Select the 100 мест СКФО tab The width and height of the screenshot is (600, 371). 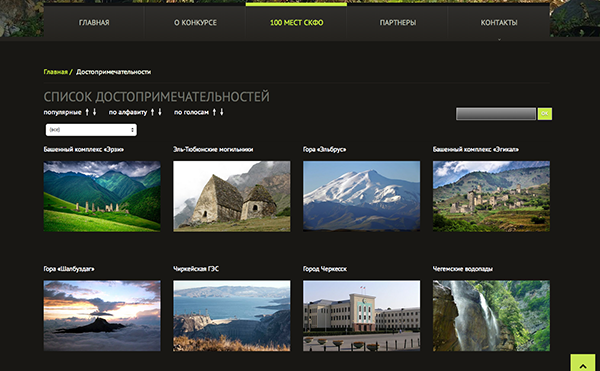[x=297, y=23]
